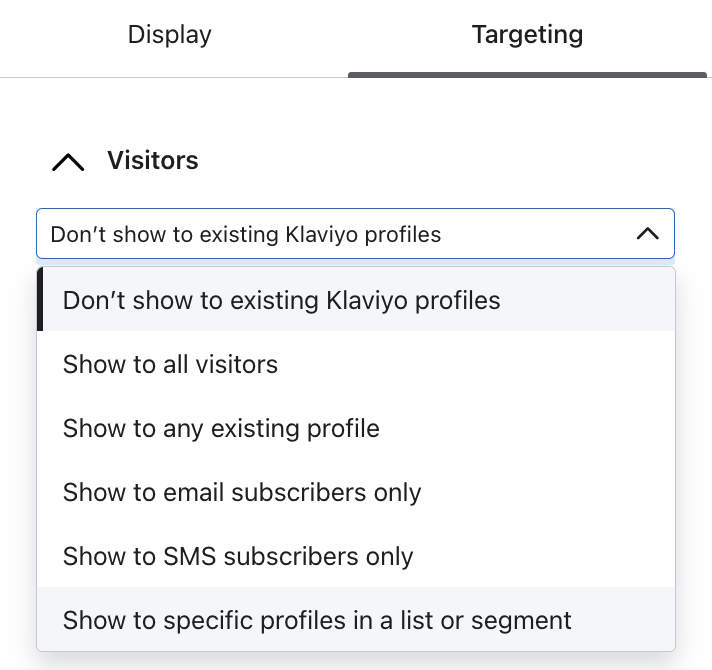
Task: Pick "Show to any existing profile"
Action: [221, 428]
